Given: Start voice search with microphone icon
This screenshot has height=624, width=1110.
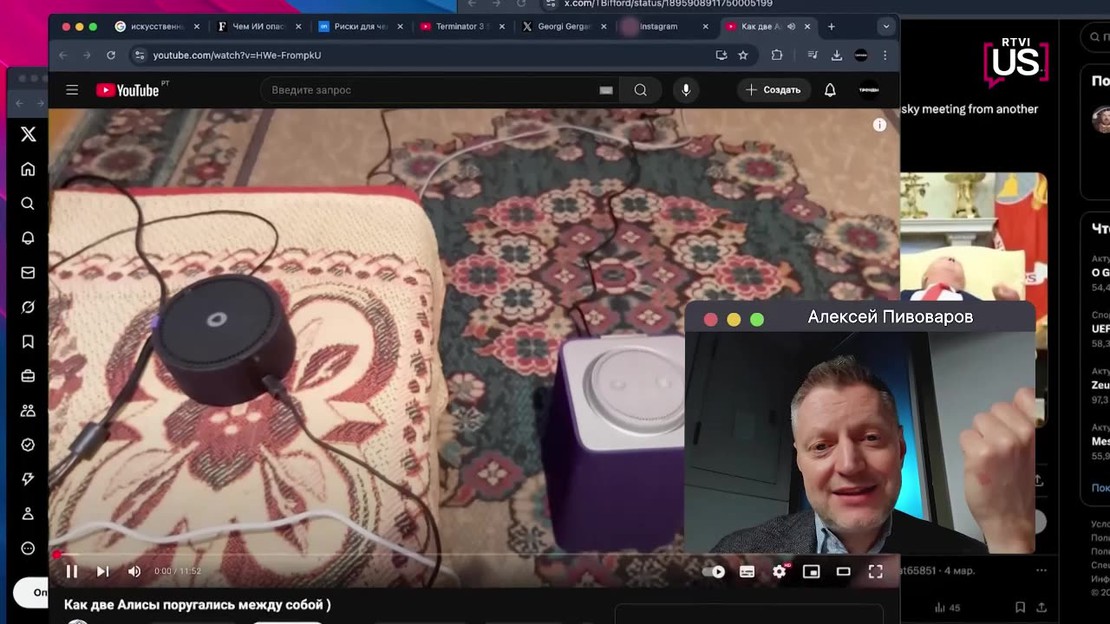Looking at the screenshot, I should 686,90.
